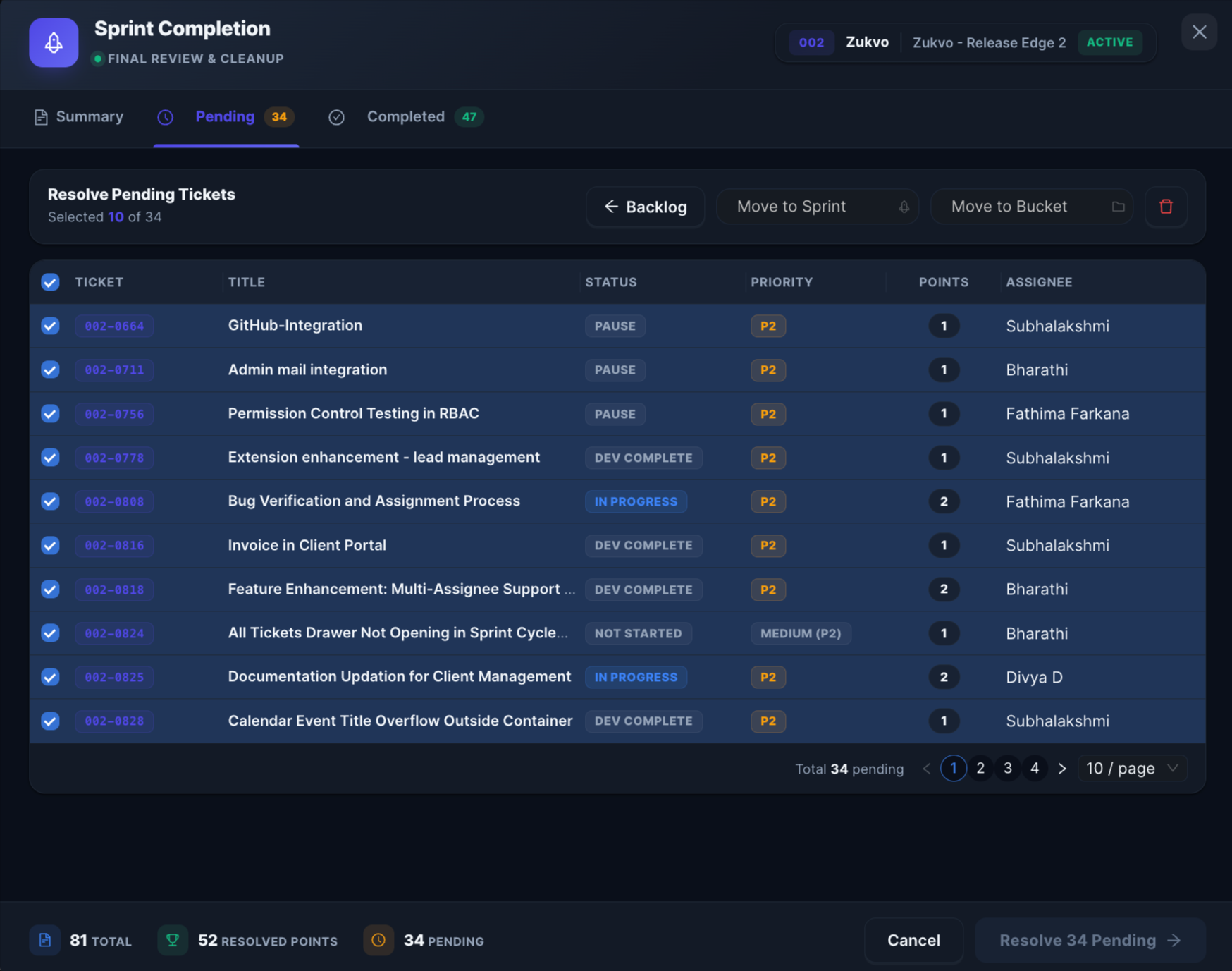The image size is (1232, 971).
Task: Click NOT STARTED status badge
Action: [638, 633]
